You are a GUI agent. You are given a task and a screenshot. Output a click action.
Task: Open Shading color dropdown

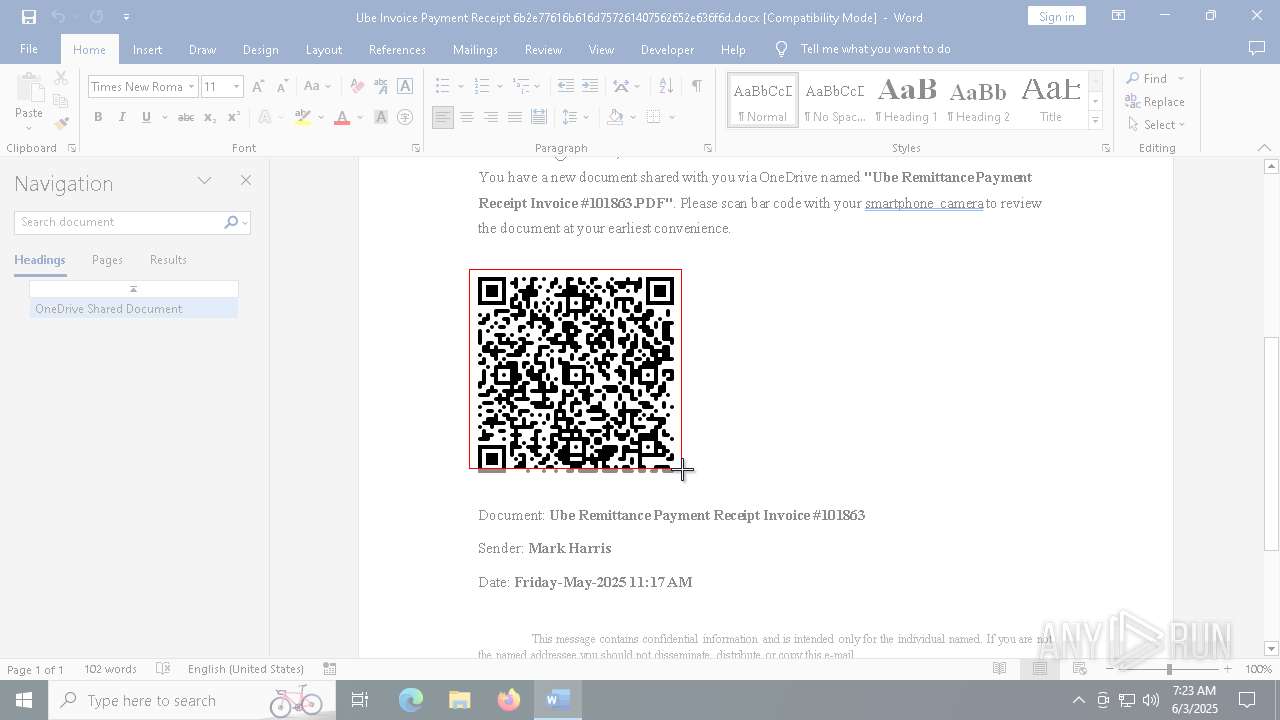(633, 117)
